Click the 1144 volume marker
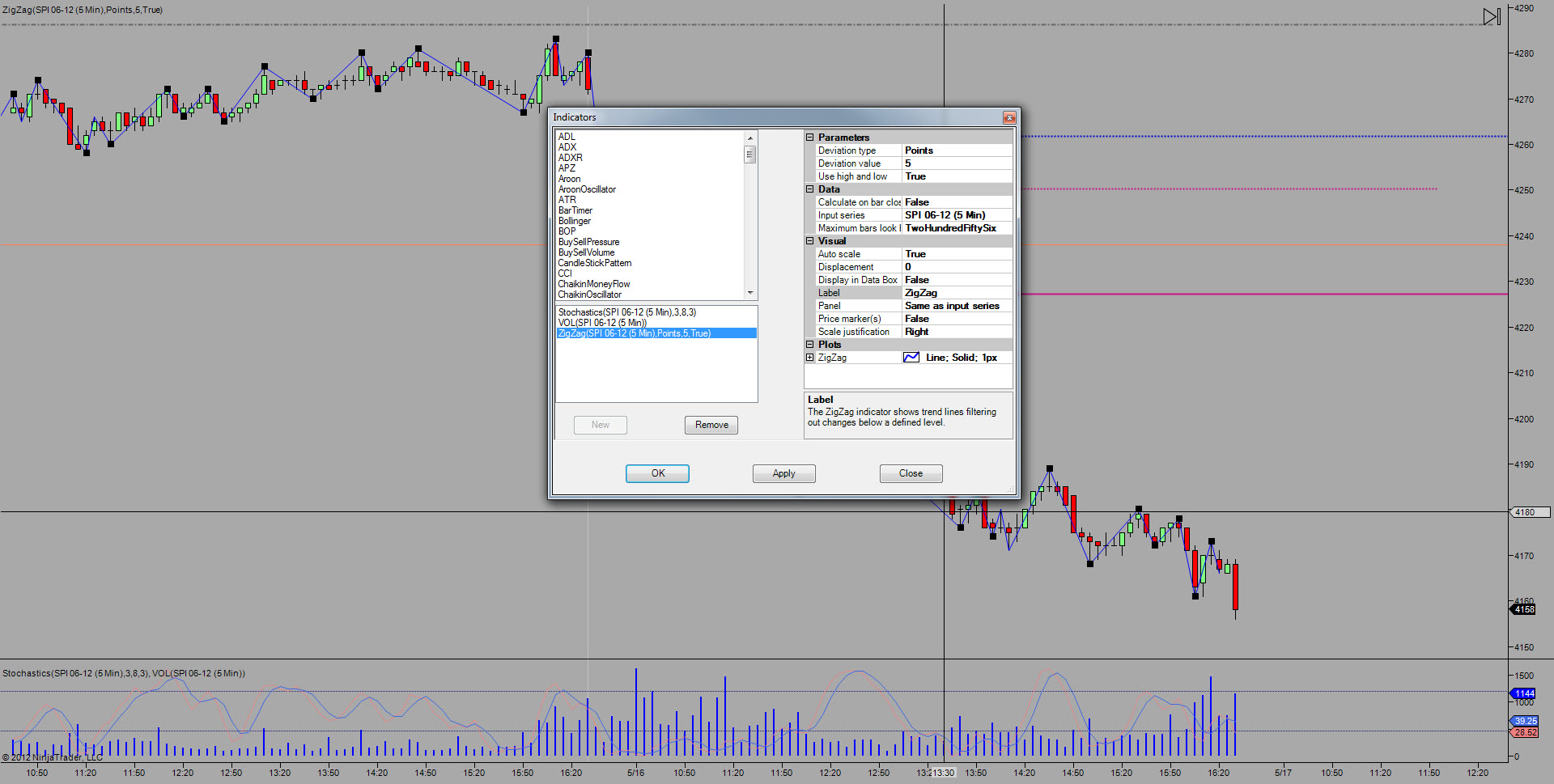This screenshot has height=784, width=1554. pyautogui.click(x=1523, y=693)
